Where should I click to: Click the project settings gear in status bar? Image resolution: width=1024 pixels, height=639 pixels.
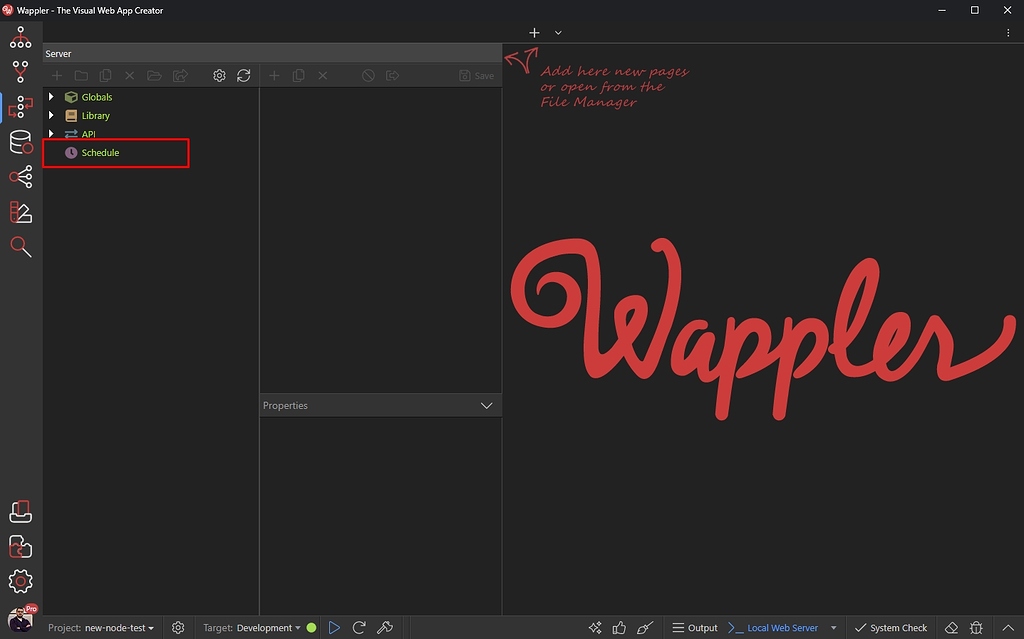pos(178,628)
